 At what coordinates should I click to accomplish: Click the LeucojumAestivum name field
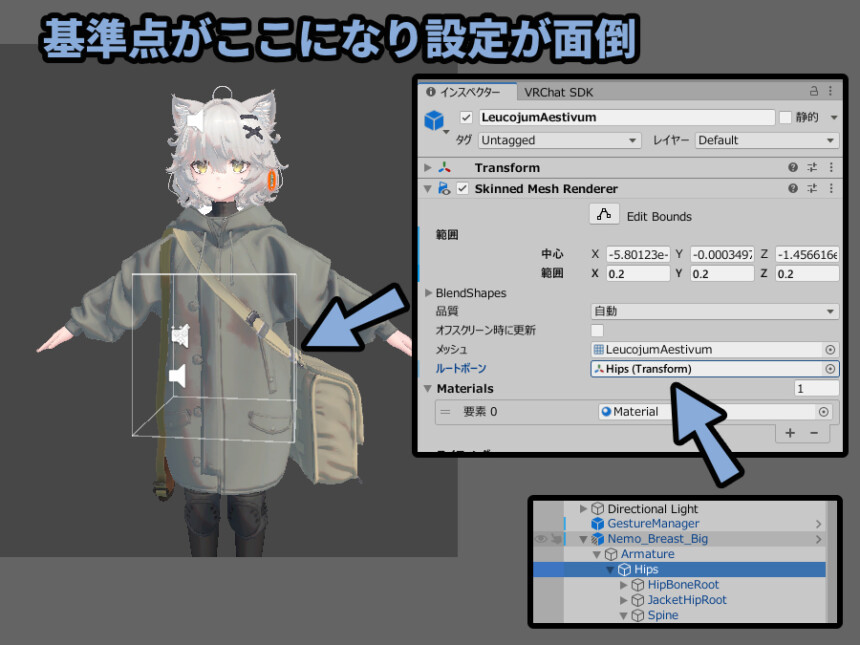(x=626, y=117)
